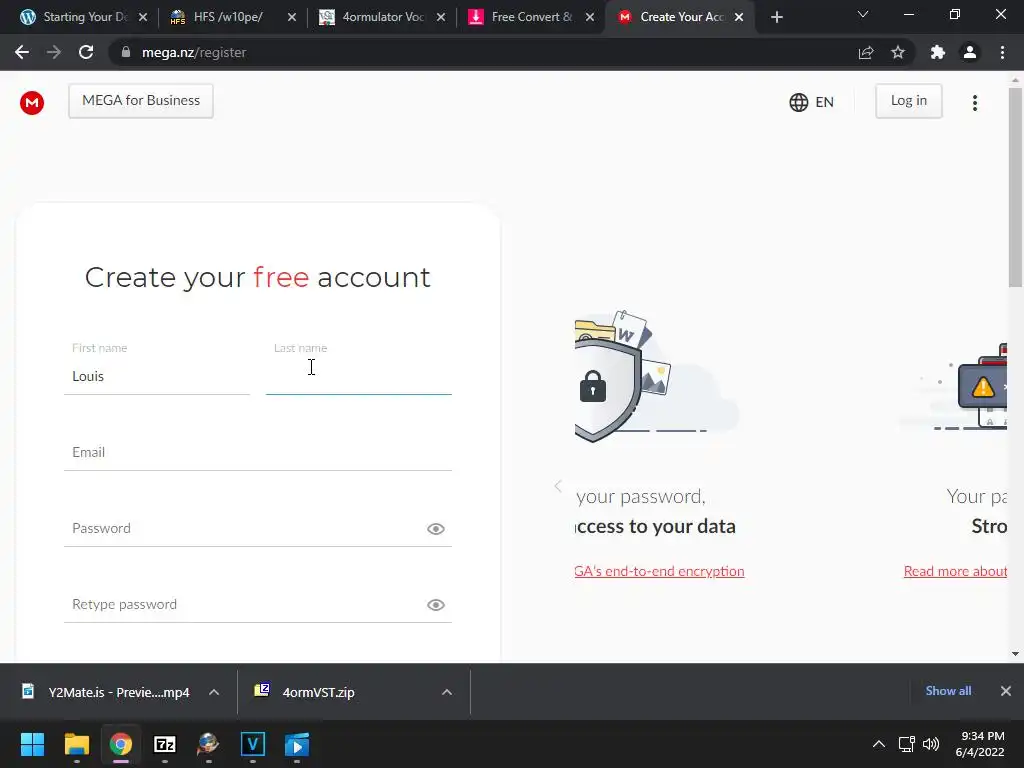Open the end-to-end encryption link
The image size is (1024, 768).
660,571
